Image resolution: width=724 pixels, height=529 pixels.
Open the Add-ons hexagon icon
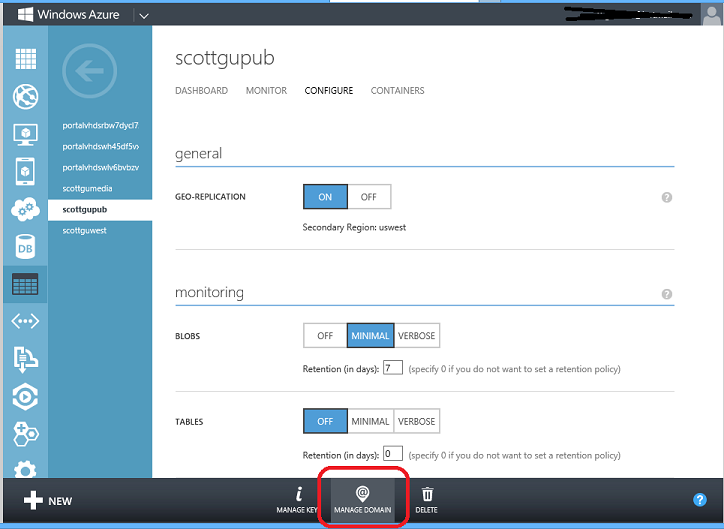pos(25,434)
